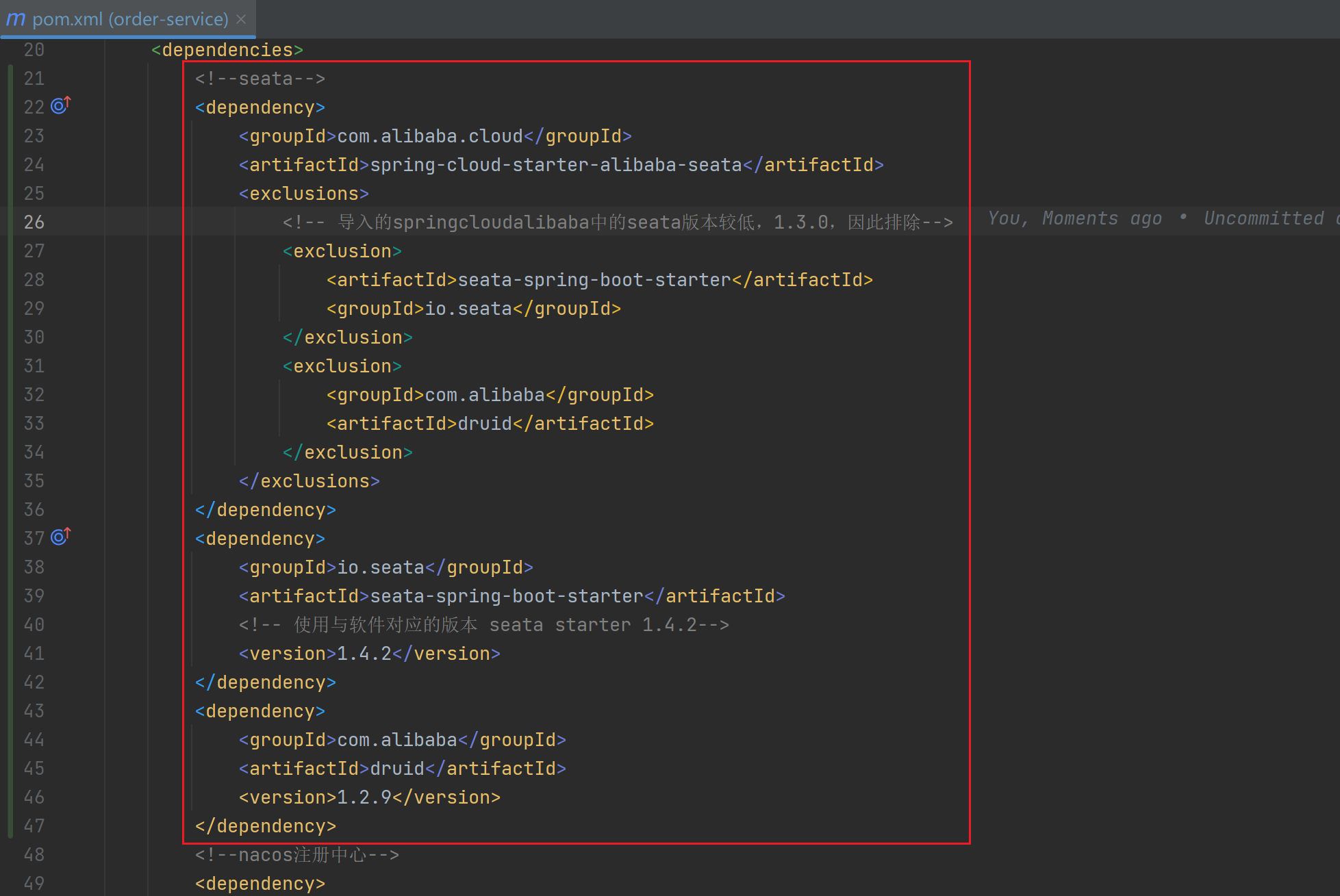The height and width of the screenshot is (896, 1340).
Task: Click the Chinese comment mentioning seata 1.3.0
Action: click(x=618, y=222)
